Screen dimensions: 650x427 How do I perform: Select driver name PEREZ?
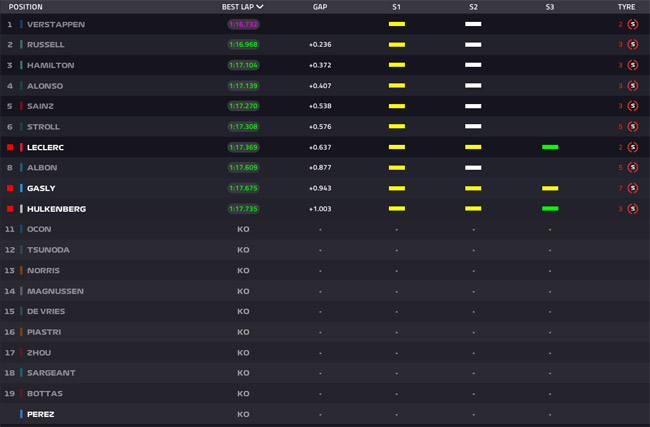(41, 415)
